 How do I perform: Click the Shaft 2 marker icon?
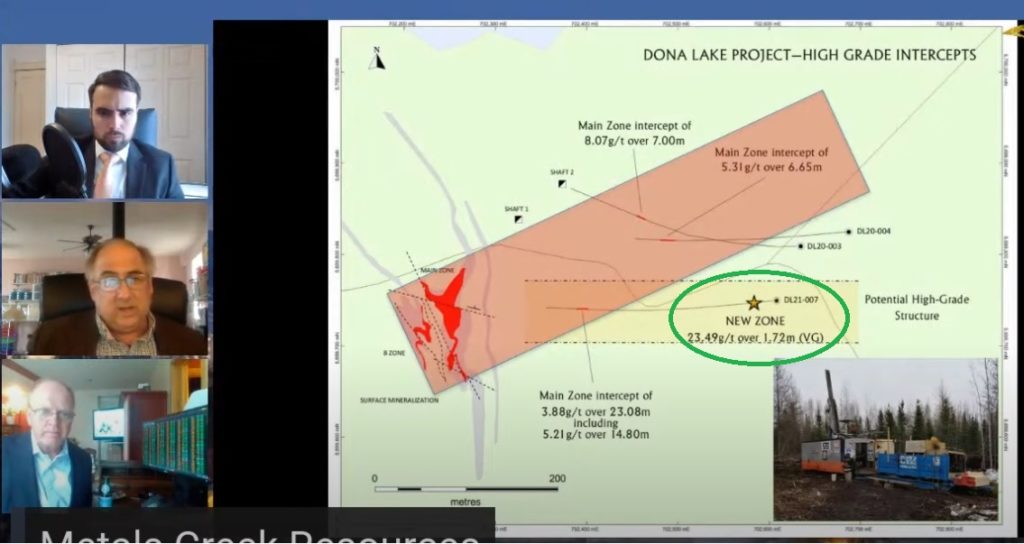[x=562, y=184]
